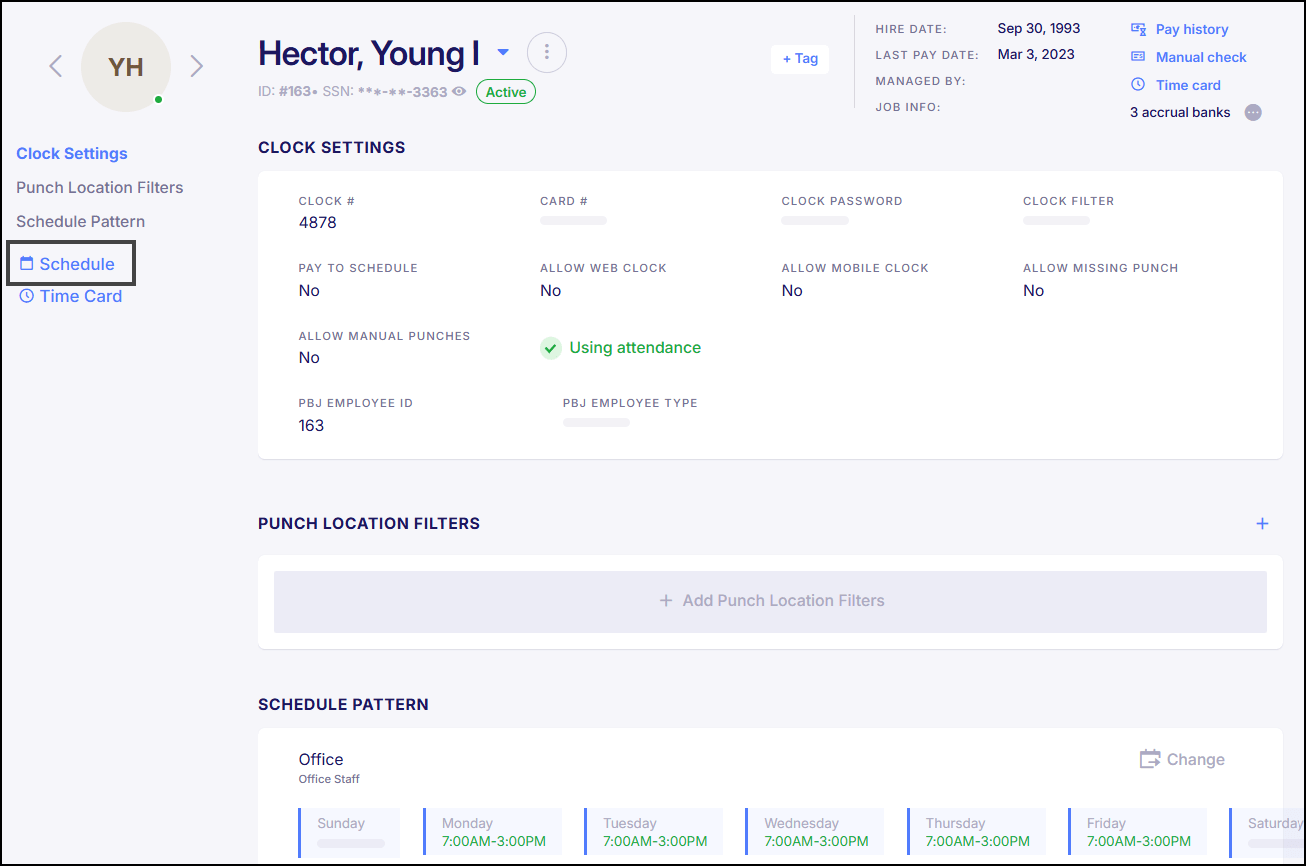1306x866 pixels.
Task: Select Schedule Pattern in sidebar
Action: (81, 221)
